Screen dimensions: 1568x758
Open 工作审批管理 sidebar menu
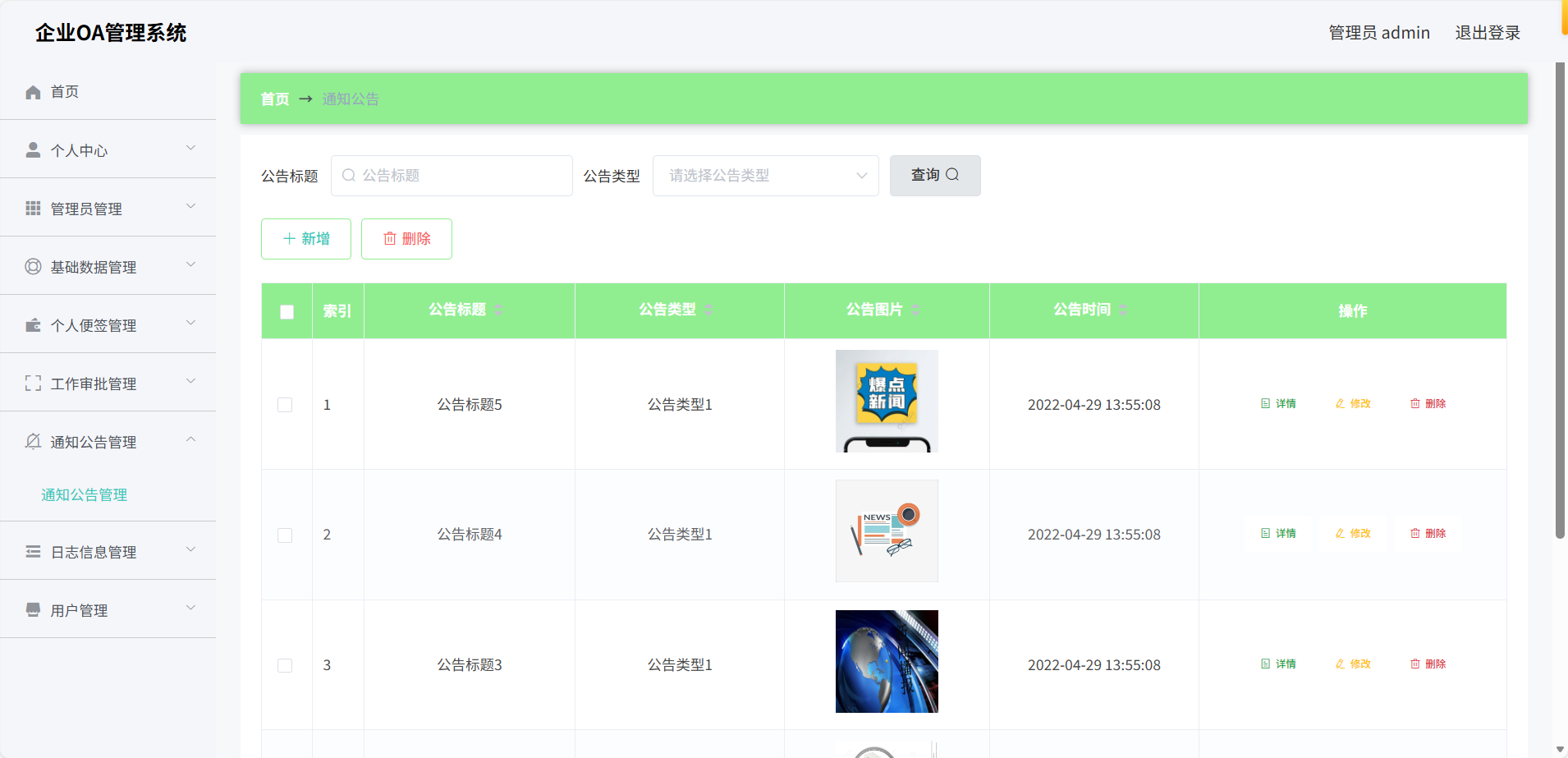[x=108, y=383]
